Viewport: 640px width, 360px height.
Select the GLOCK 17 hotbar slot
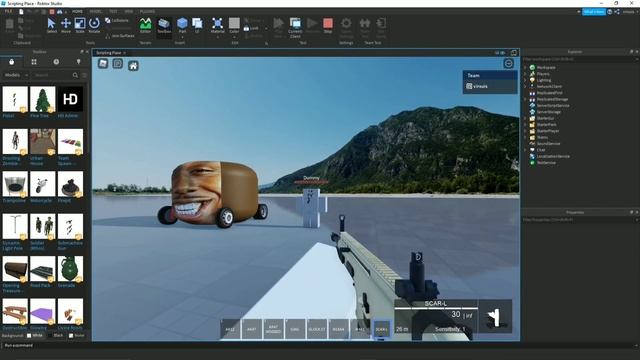[x=317, y=329]
